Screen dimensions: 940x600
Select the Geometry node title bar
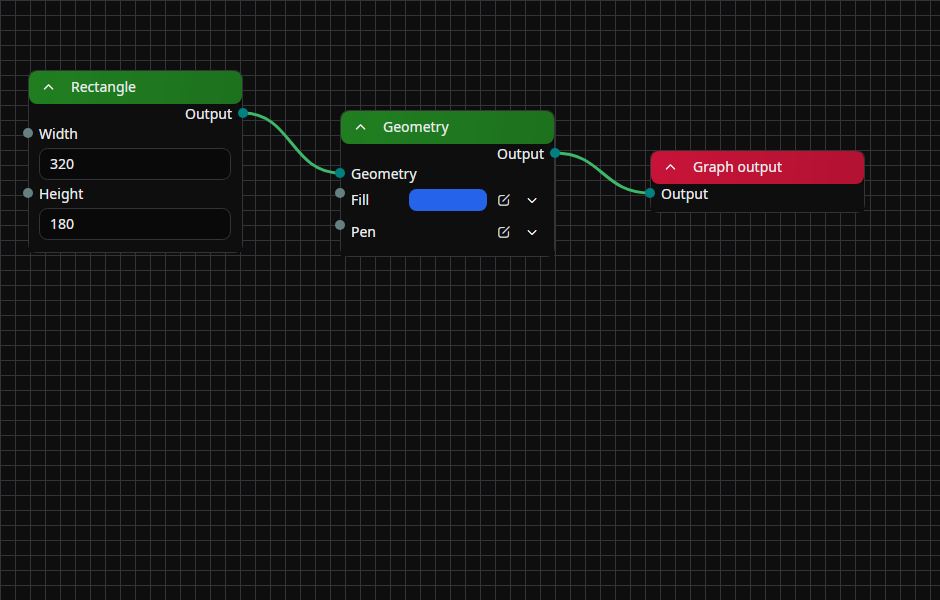[x=447, y=127]
